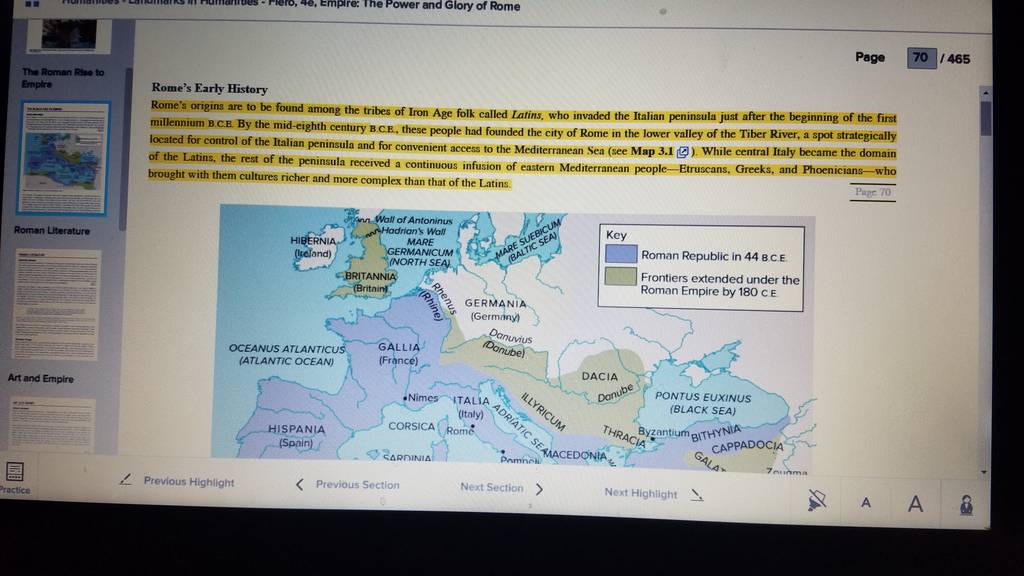Click the blue Roman Republic key swatch
Image resolution: width=1024 pixels, height=576 pixels.
click(x=620, y=253)
